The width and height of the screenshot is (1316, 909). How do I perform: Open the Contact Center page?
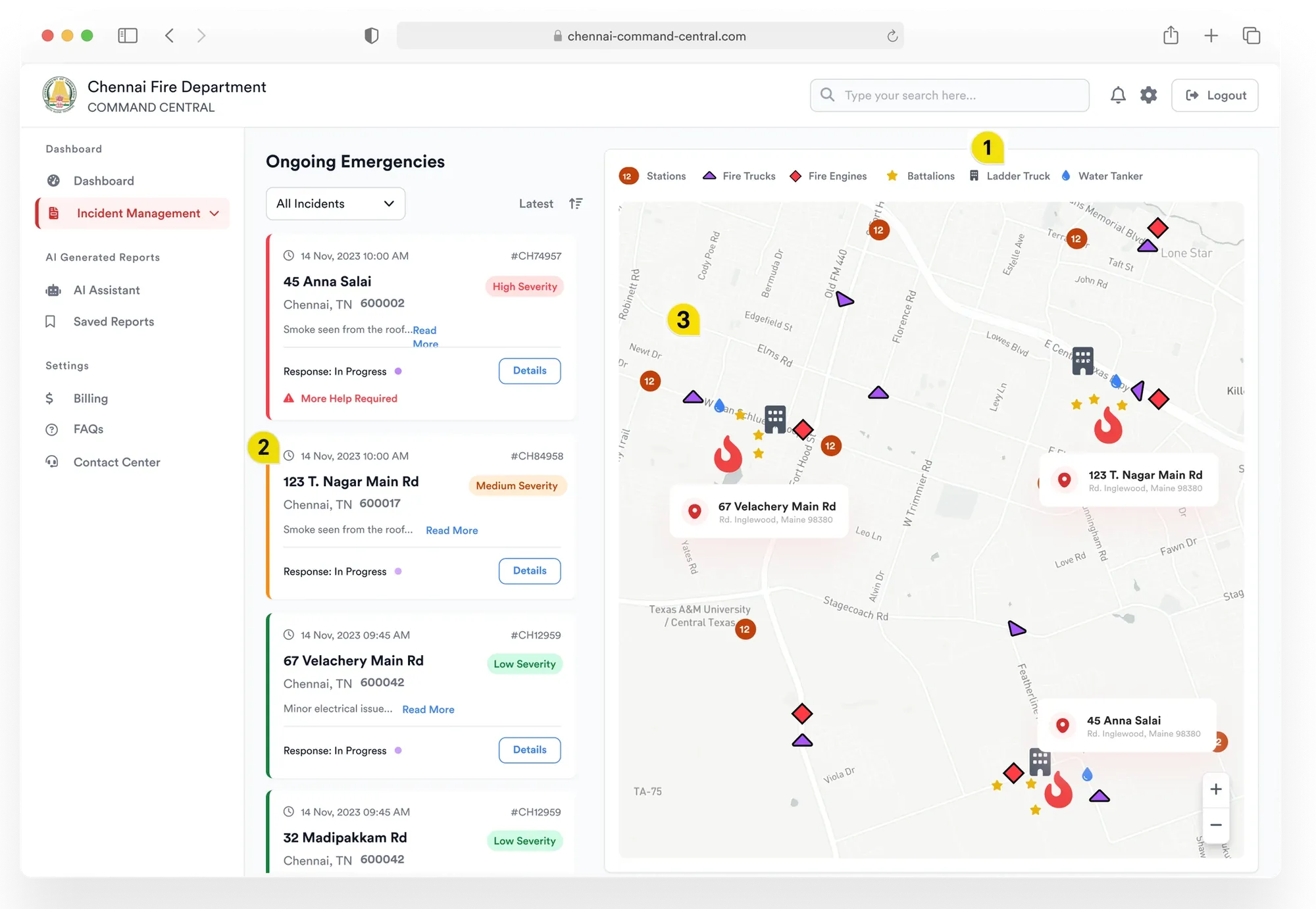pyautogui.click(x=116, y=462)
